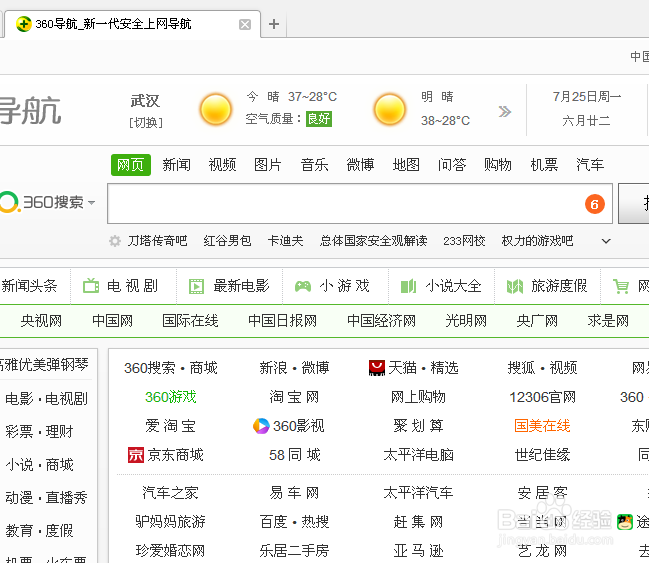
Task: Open the 233网校 hot search
Action: (464, 241)
